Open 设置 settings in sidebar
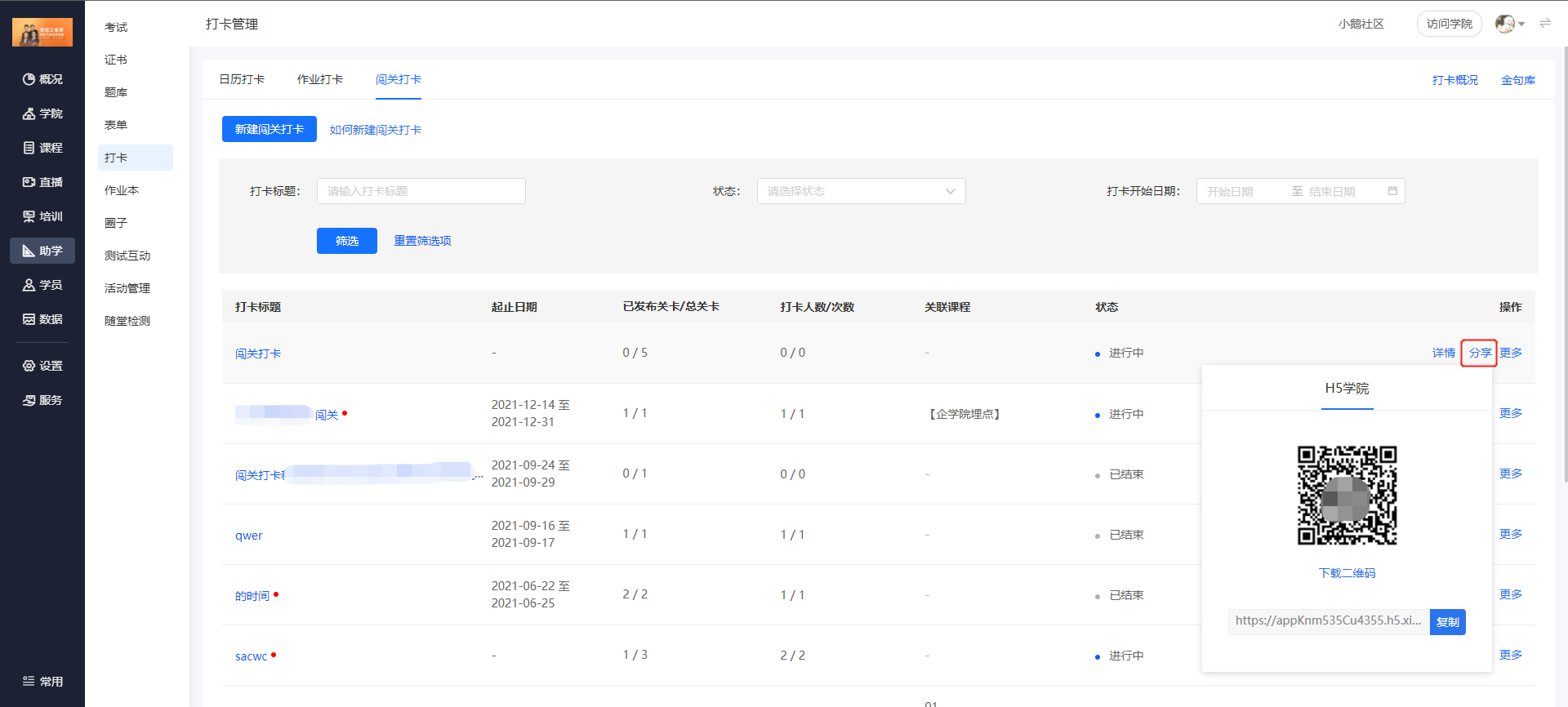The height and width of the screenshot is (707, 1568). (x=42, y=366)
